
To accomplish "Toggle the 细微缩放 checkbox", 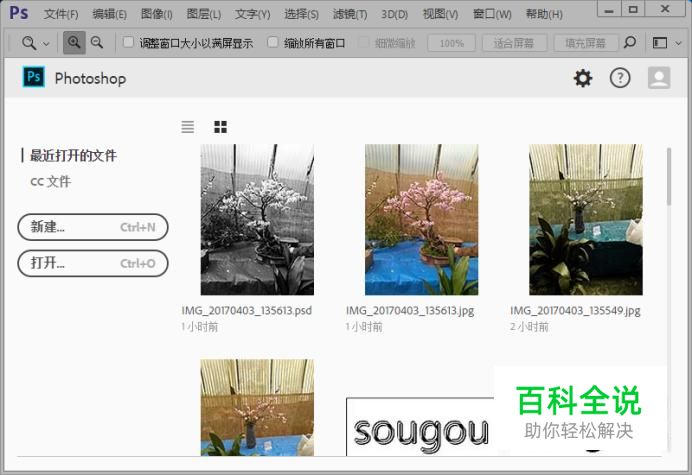I will pos(363,42).
